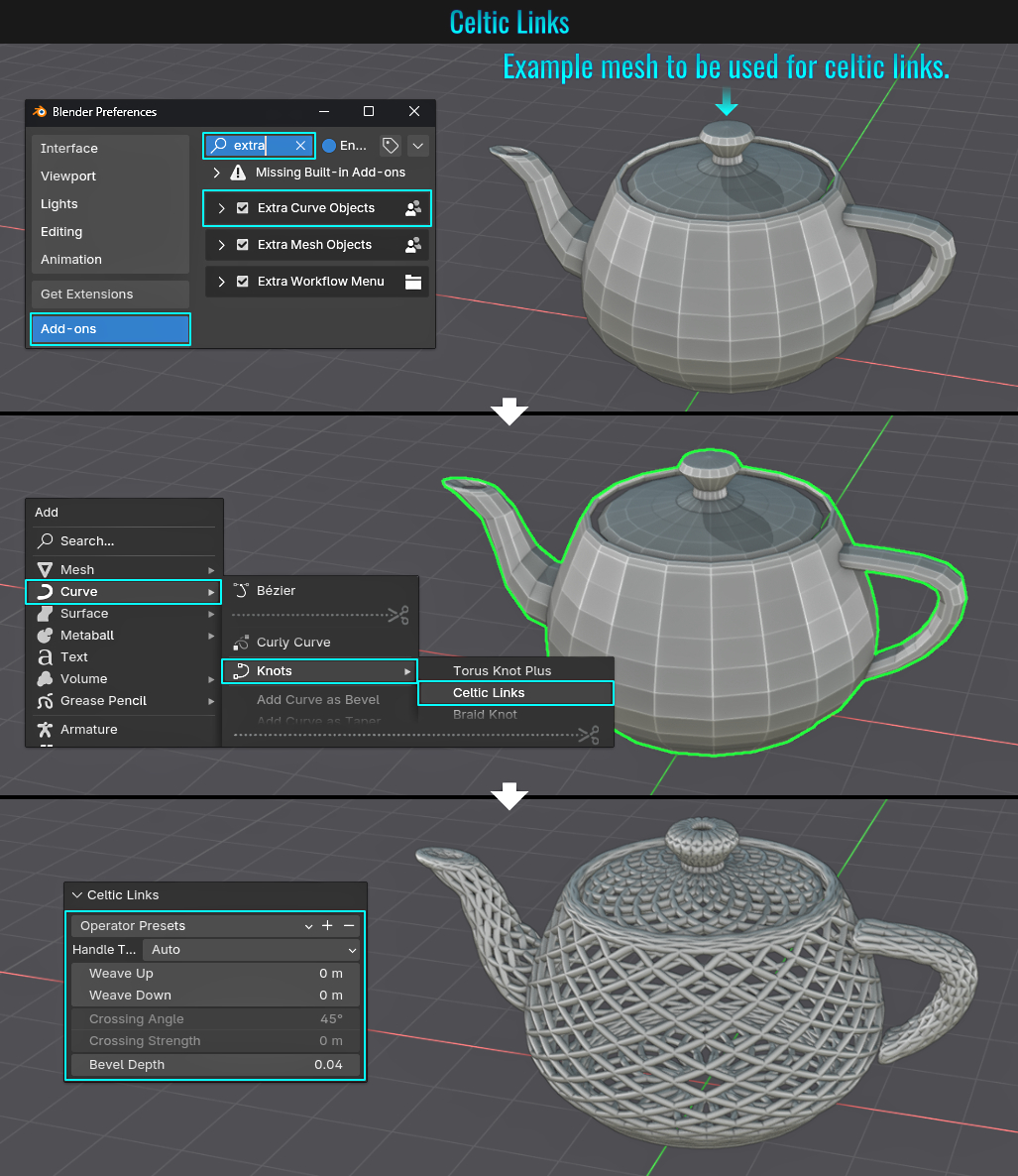
Task: Click the Metaball icon in Add menu
Action: 45,636
